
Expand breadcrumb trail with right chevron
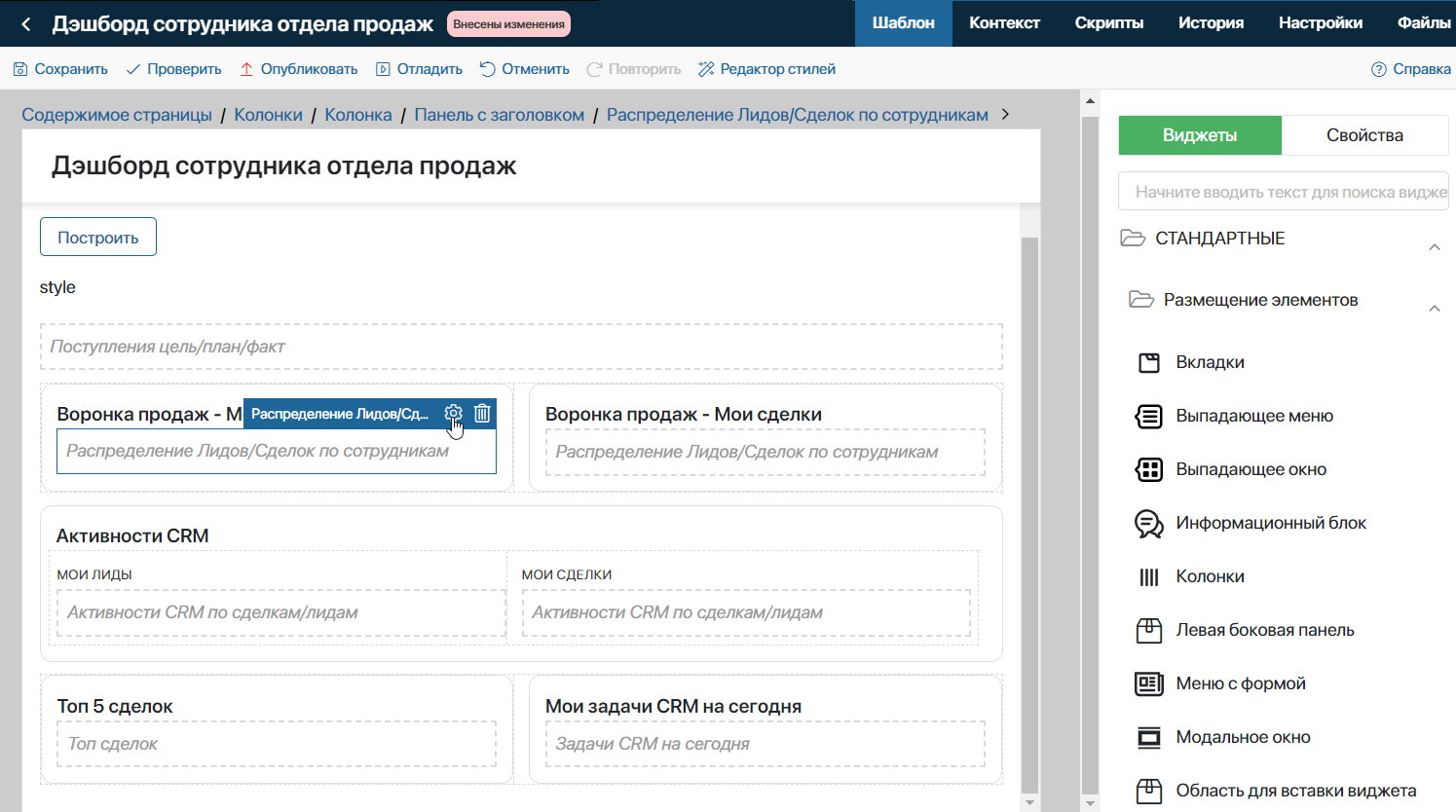coord(1005,115)
